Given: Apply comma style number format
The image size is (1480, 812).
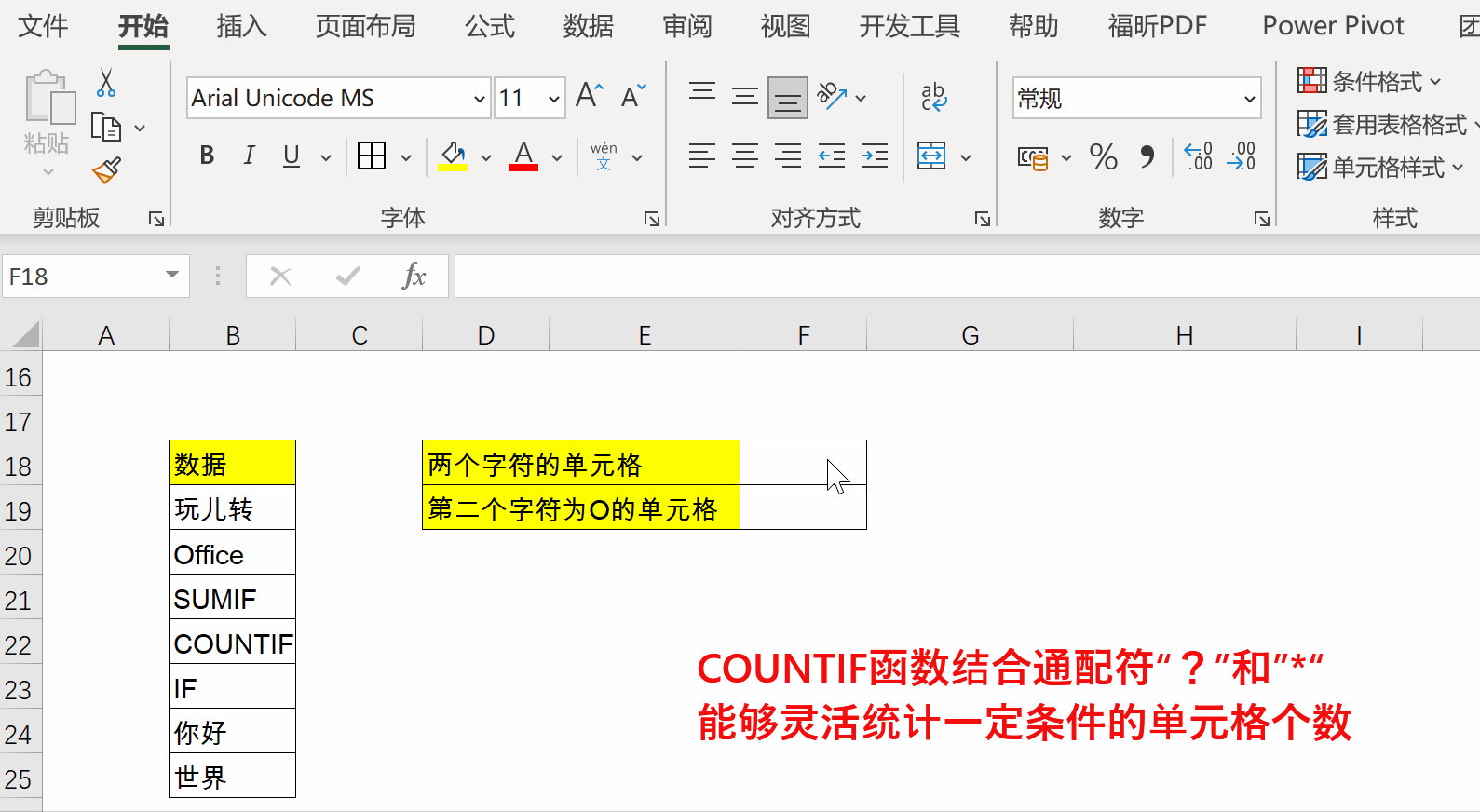Looking at the screenshot, I should coord(1147,156).
